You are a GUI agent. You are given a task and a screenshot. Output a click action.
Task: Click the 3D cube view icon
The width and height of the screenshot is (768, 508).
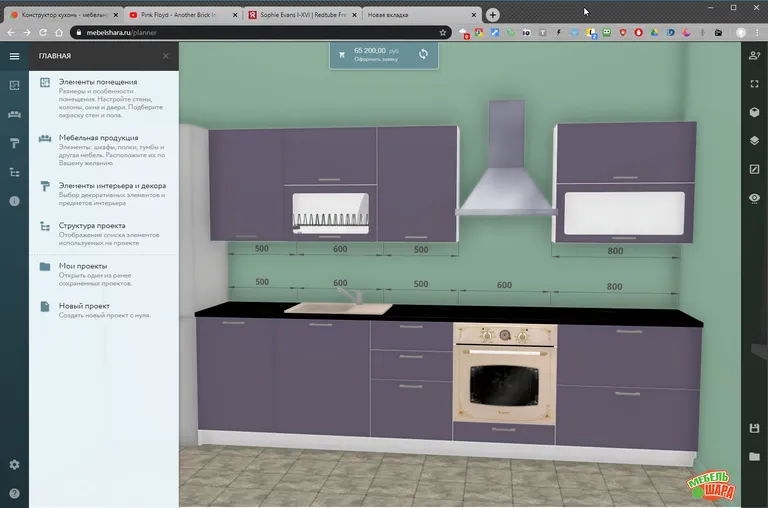754,112
